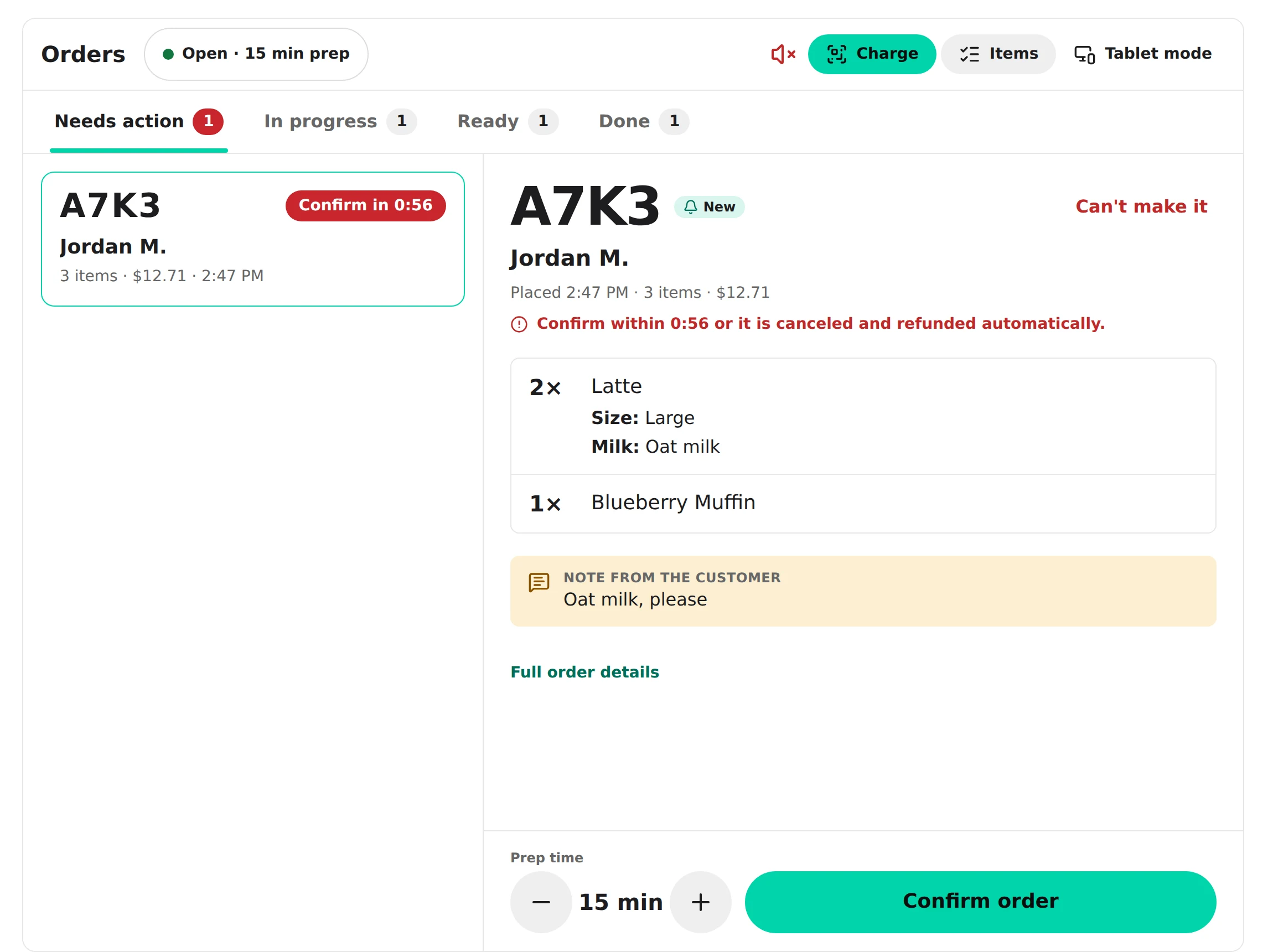
Task: Click the New bell badge
Action: [709, 207]
